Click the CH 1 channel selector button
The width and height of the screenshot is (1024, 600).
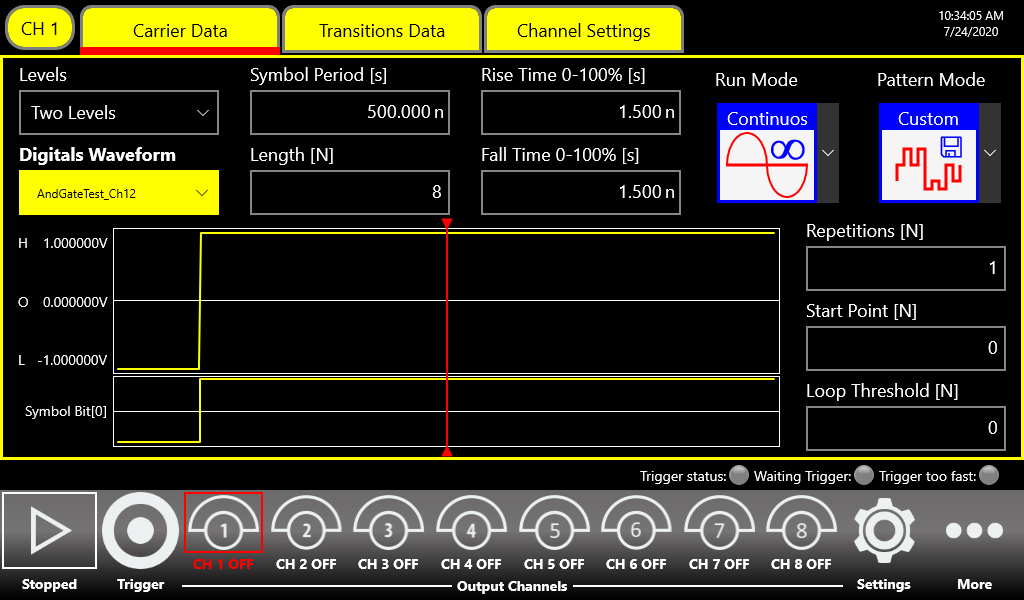[40, 29]
